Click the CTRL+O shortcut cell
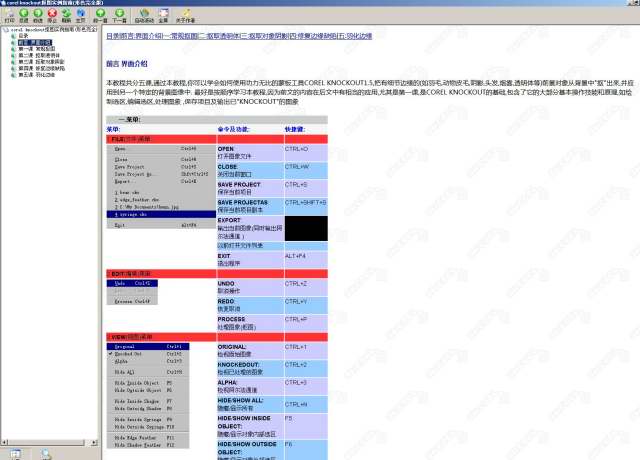Image resolution: width=640 pixels, height=460 pixels. 306,153
